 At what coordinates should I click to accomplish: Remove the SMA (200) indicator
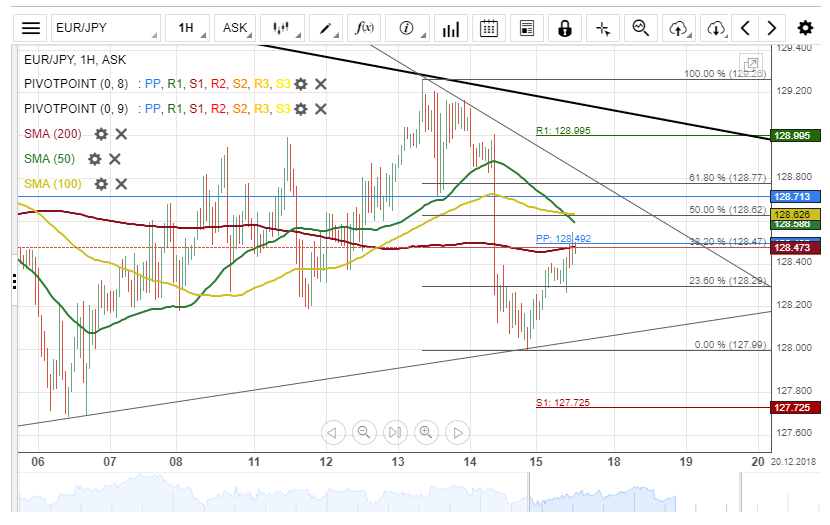(121, 133)
